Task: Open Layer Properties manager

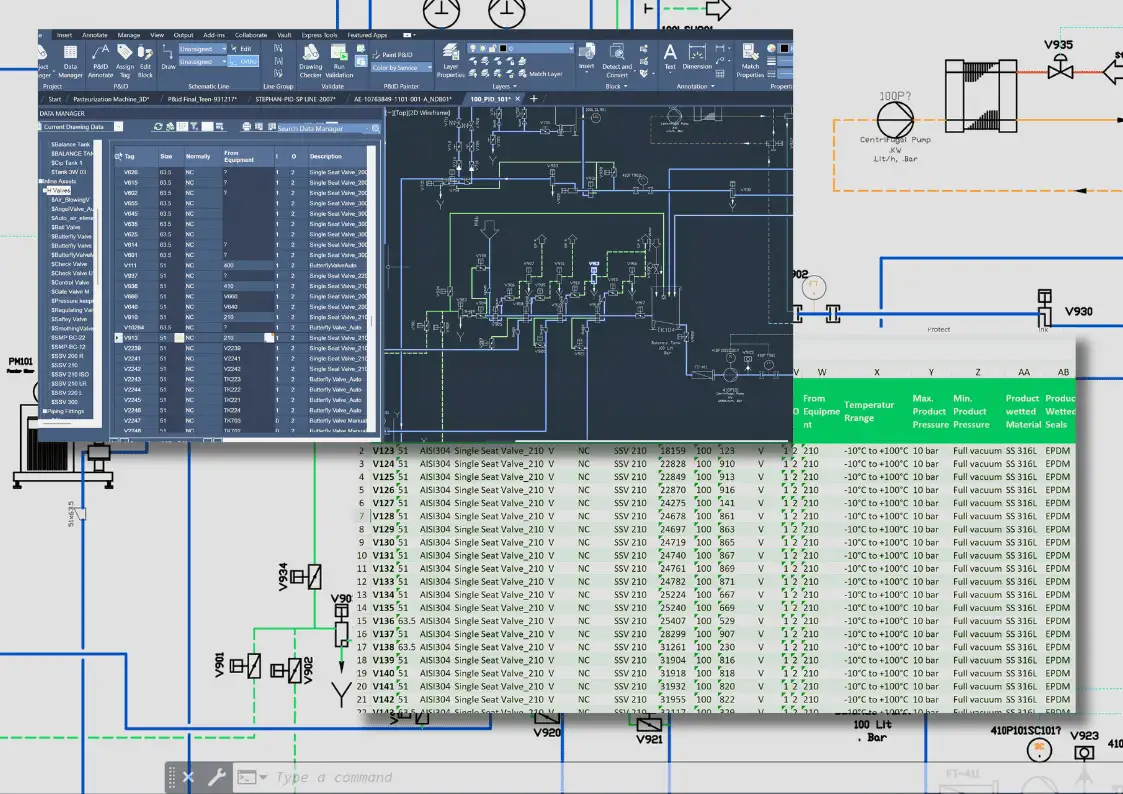Action: tap(450, 61)
